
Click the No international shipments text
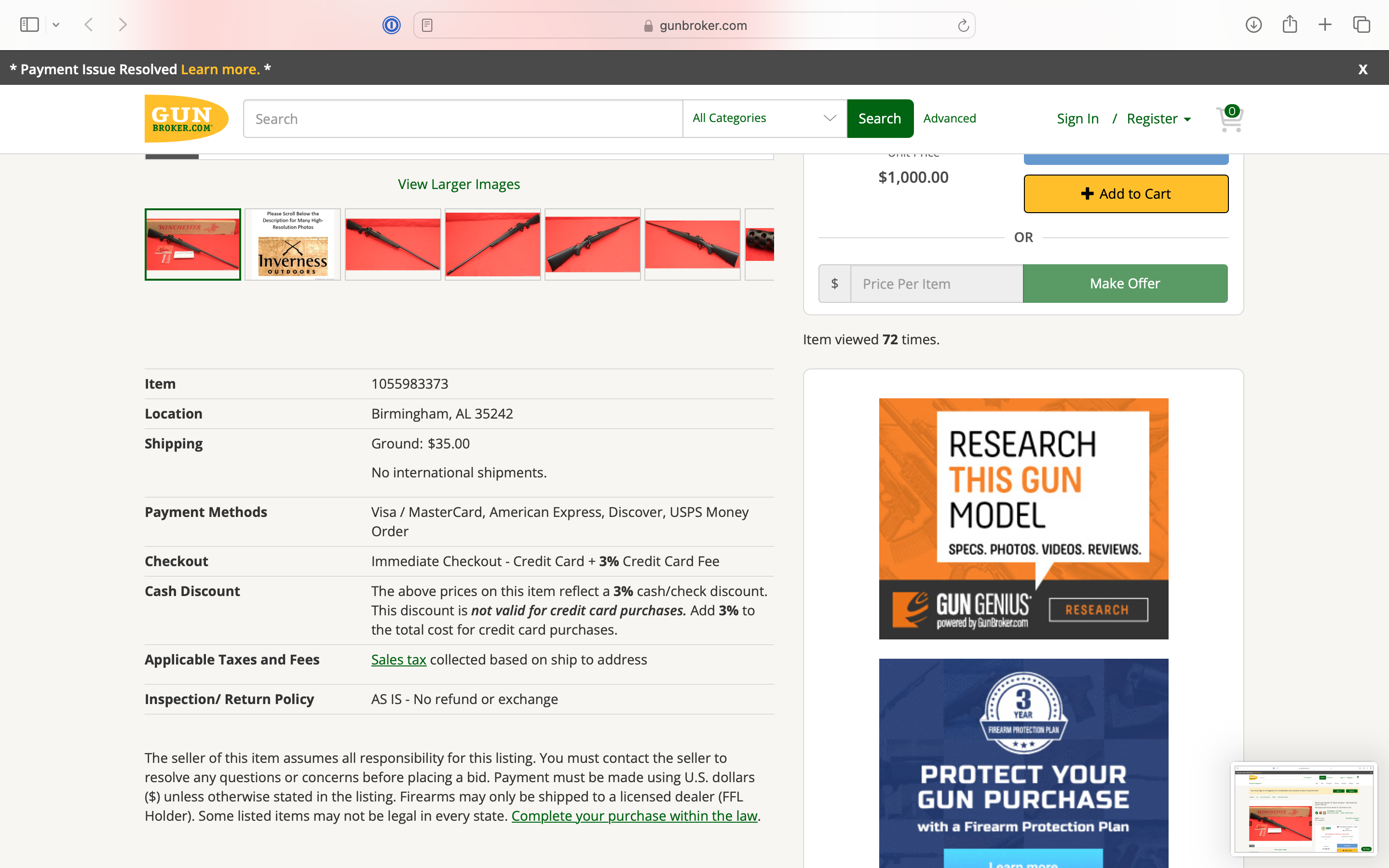pyautogui.click(x=459, y=473)
